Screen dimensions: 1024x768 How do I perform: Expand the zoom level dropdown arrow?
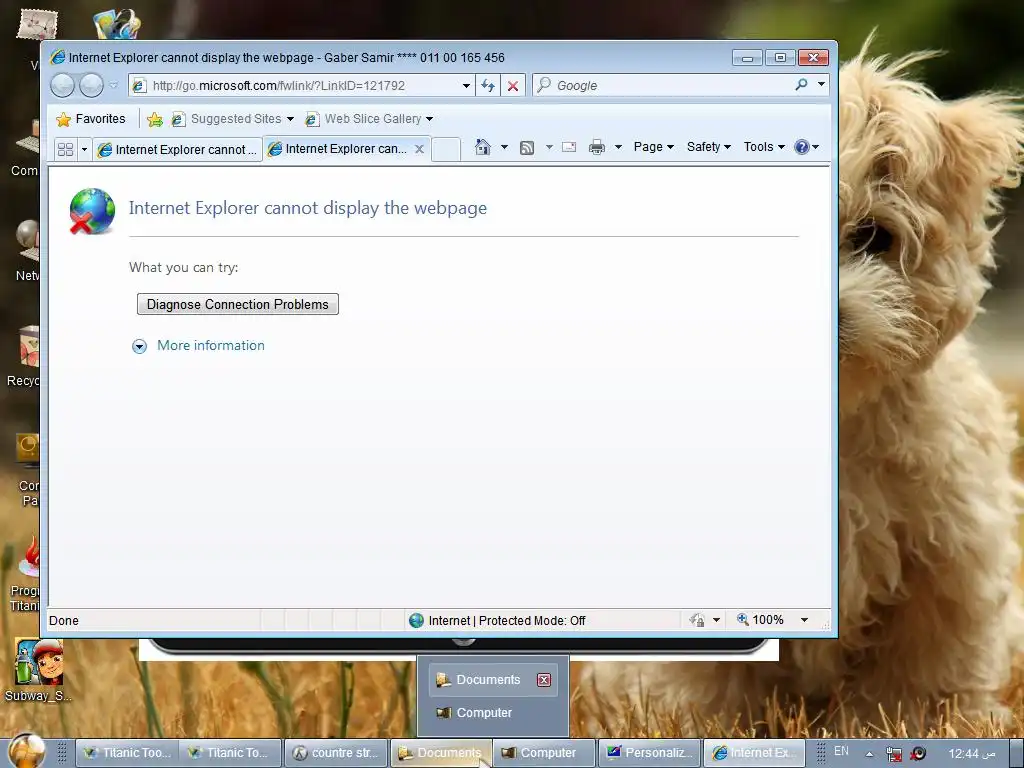[x=805, y=620]
